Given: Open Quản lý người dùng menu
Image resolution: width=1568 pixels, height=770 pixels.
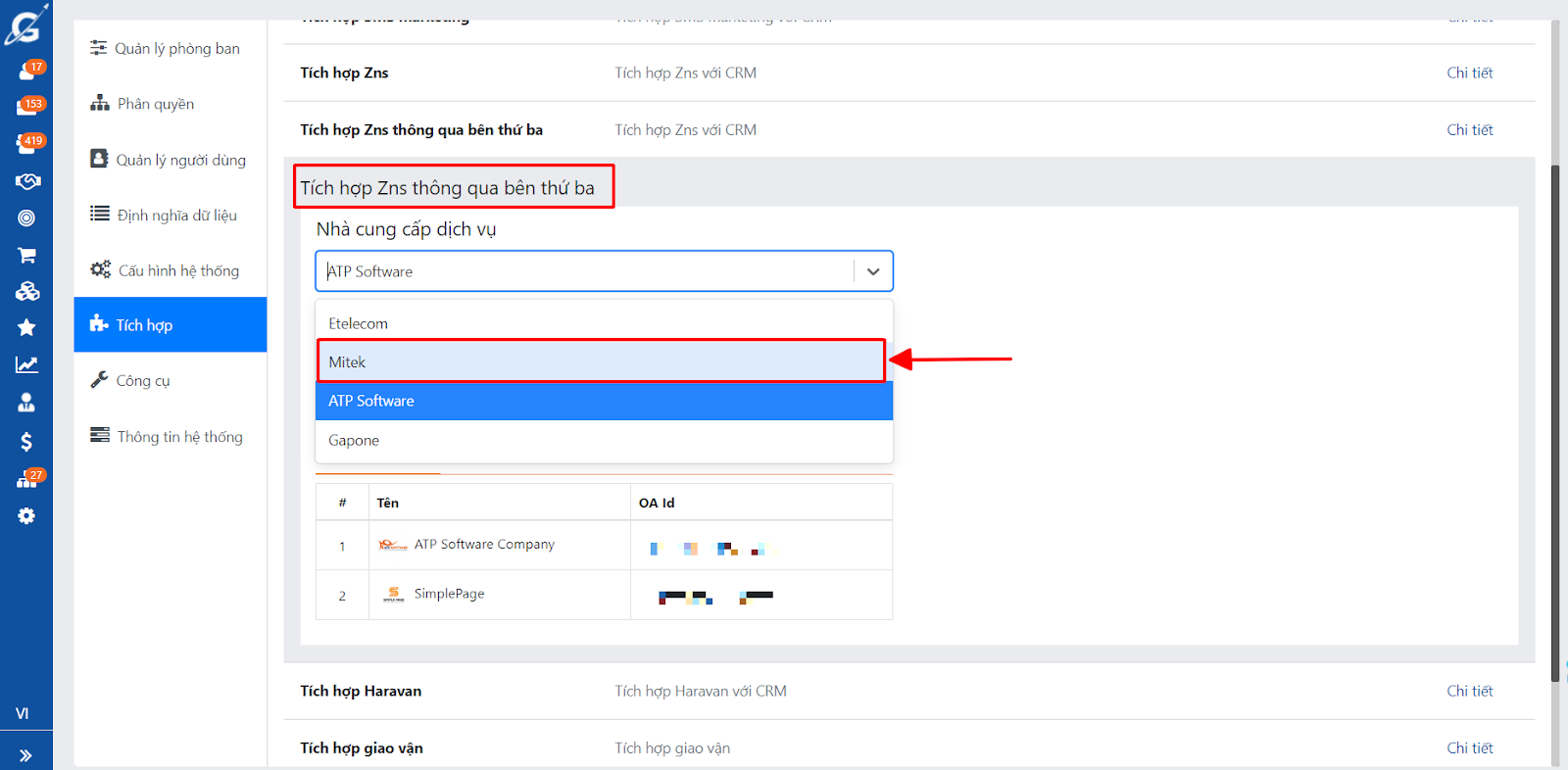Looking at the screenshot, I should [x=170, y=160].
